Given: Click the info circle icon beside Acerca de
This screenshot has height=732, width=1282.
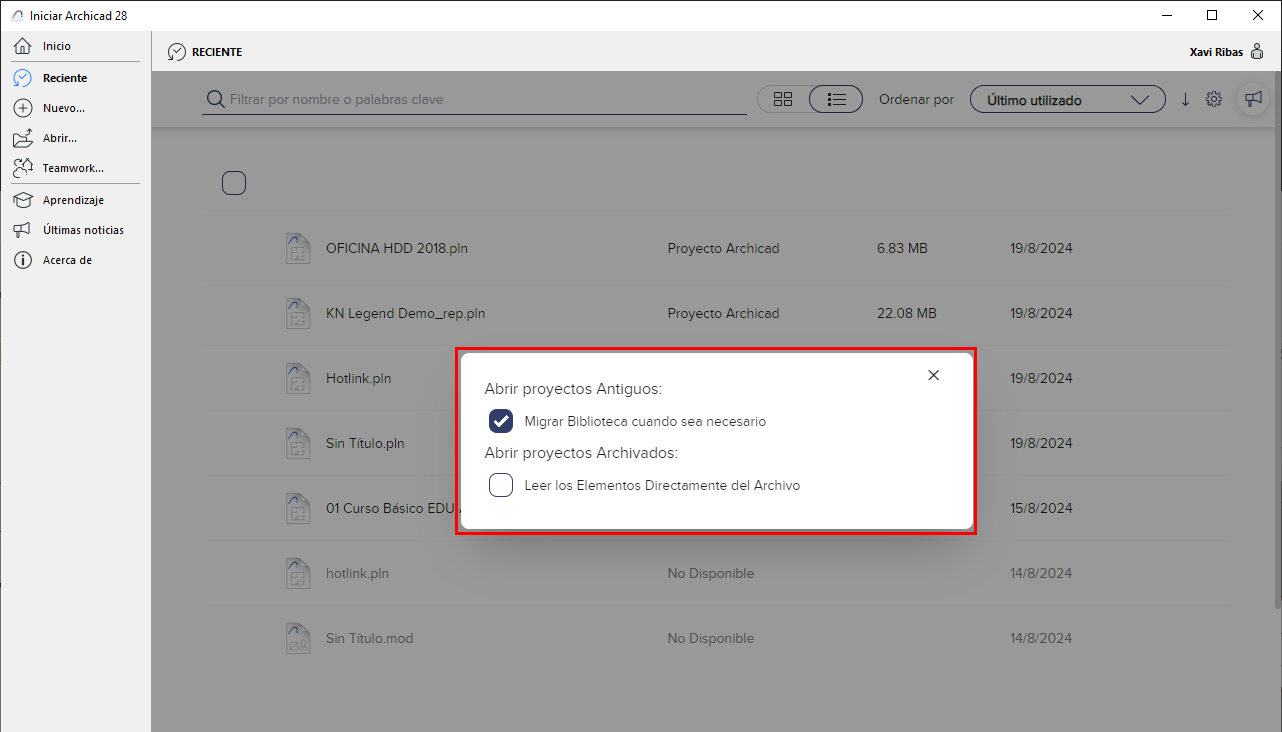Looking at the screenshot, I should pyautogui.click(x=23, y=260).
